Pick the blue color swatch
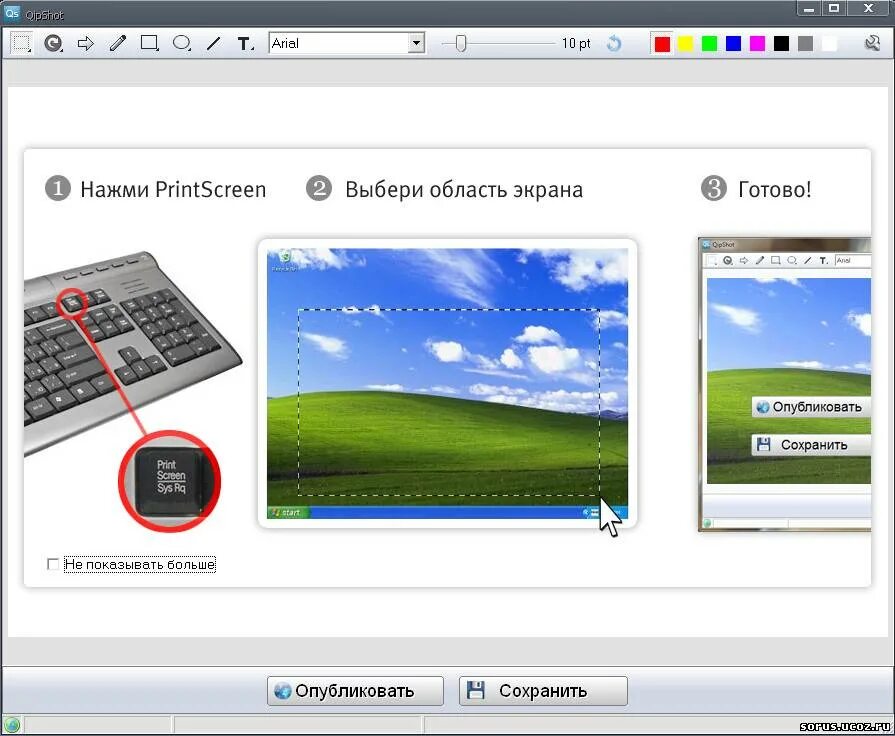Viewport: 895px width, 736px height. pos(733,44)
